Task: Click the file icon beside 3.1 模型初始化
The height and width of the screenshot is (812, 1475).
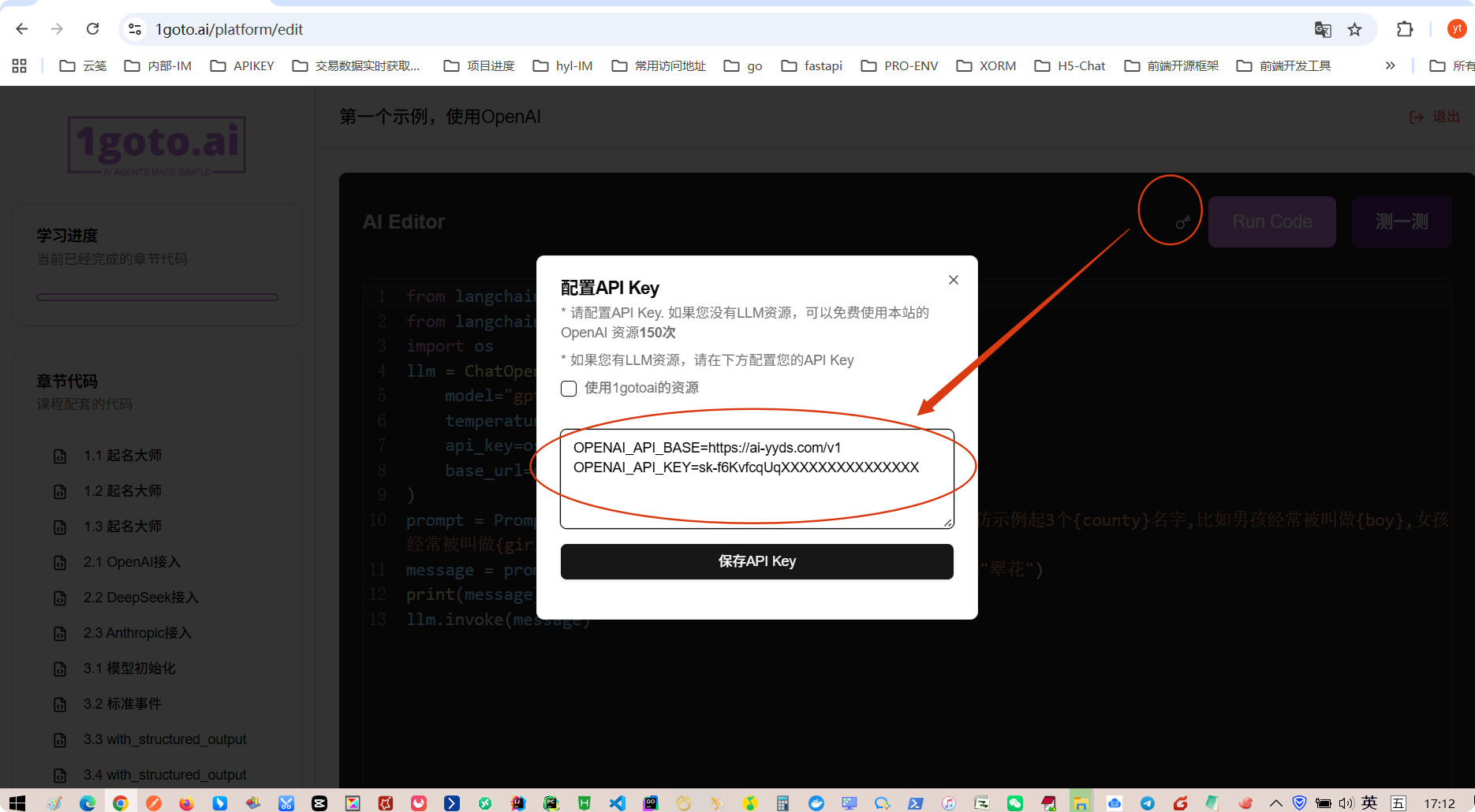Action: [60, 669]
